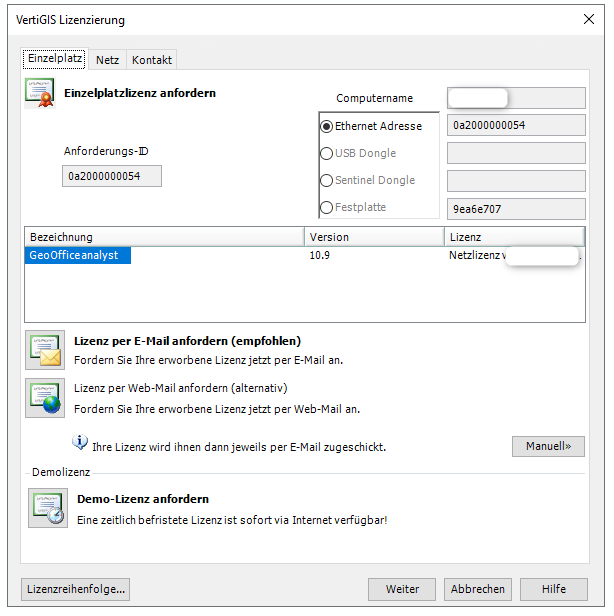Switch to the Netz tab

tap(107, 60)
